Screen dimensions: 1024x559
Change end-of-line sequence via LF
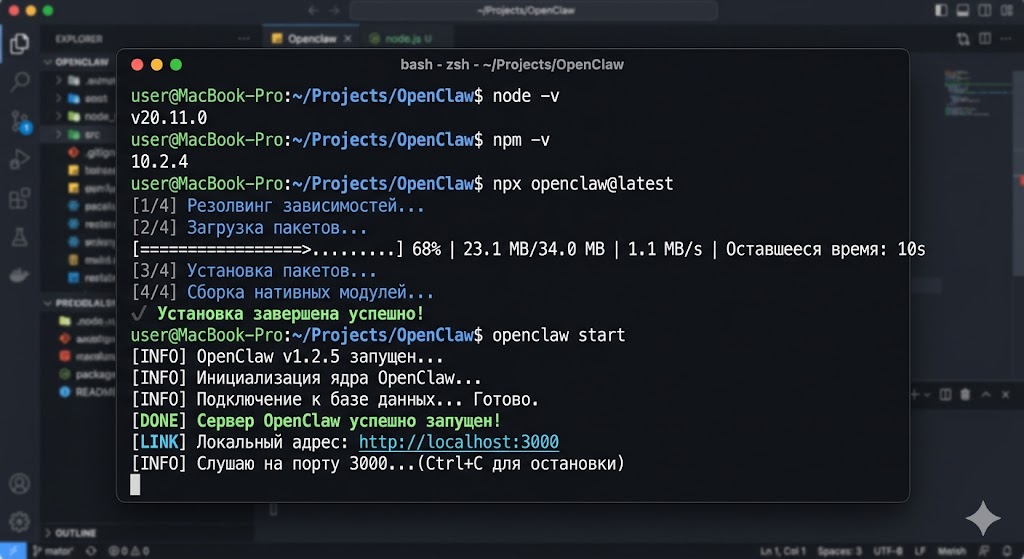[x=920, y=552]
